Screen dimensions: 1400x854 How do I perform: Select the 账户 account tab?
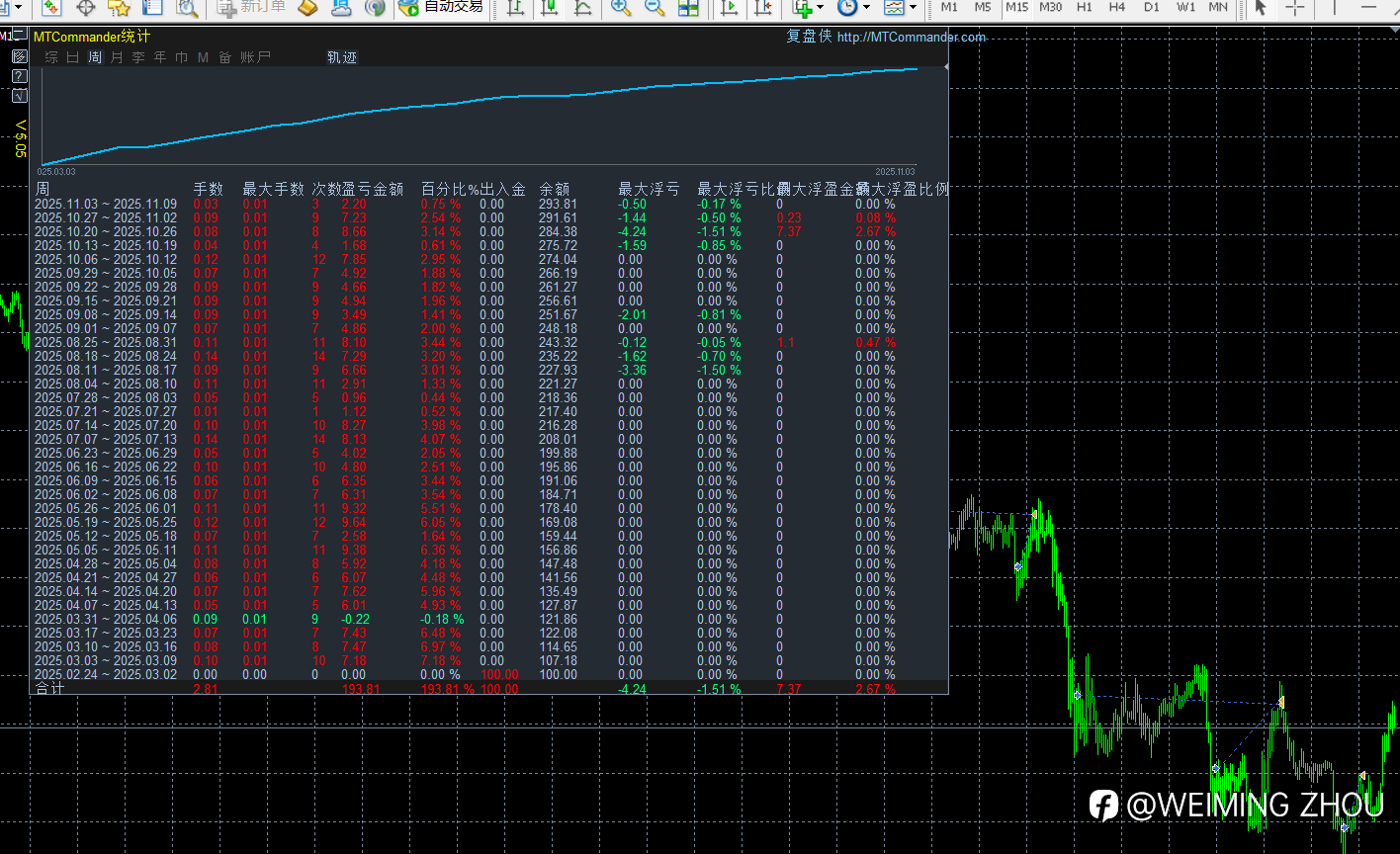[x=255, y=57]
